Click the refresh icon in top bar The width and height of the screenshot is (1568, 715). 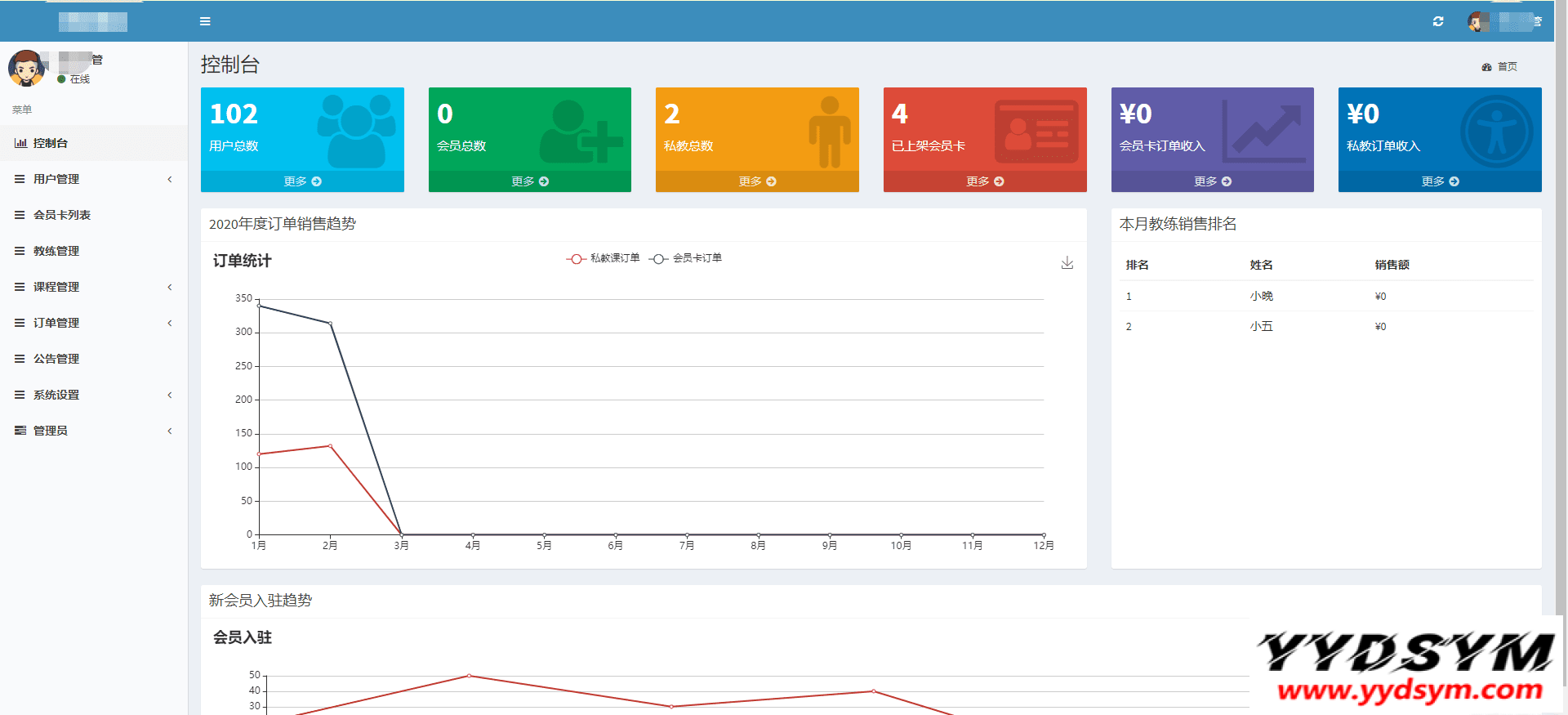pyautogui.click(x=1438, y=21)
